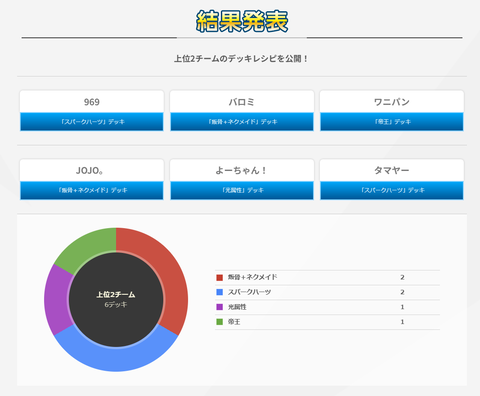480x396 pixels.
Task: Click the red legend color swatch
Action: [x=219, y=277]
